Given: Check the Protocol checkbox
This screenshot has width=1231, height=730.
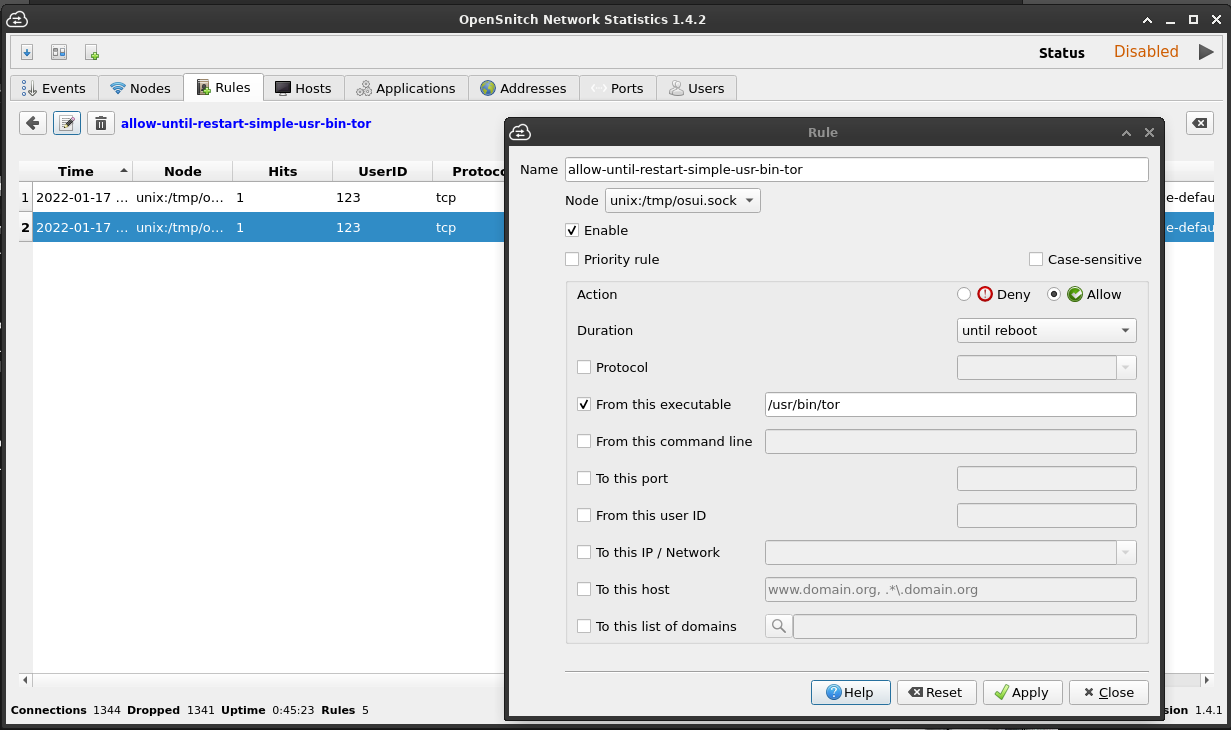Looking at the screenshot, I should 584,368.
